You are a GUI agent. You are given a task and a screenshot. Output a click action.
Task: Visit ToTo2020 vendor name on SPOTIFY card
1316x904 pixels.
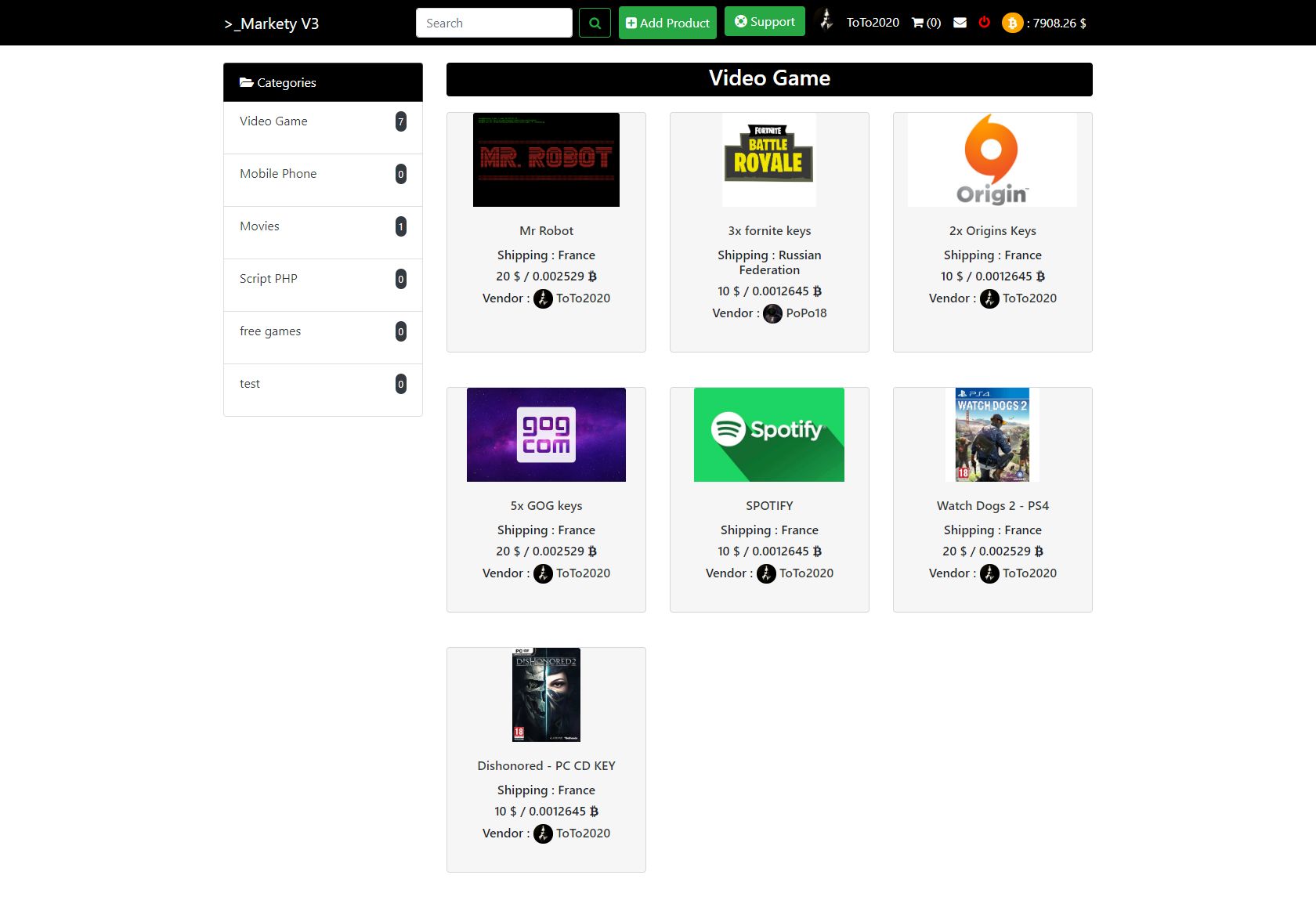[x=806, y=573]
